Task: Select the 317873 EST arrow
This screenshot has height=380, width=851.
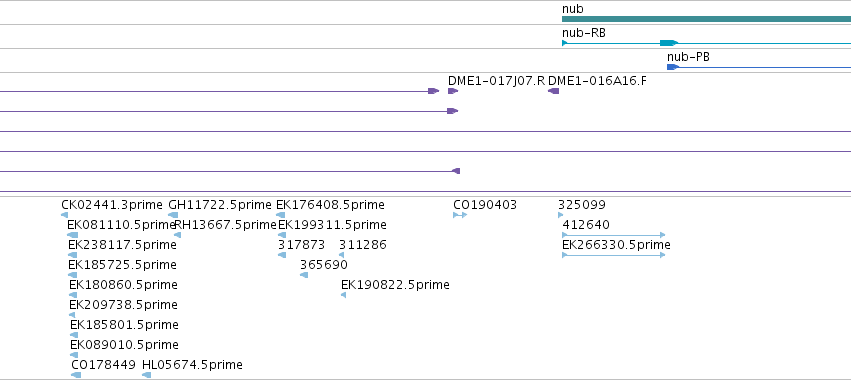Action: pyautogui.click(x=282, y=255)
